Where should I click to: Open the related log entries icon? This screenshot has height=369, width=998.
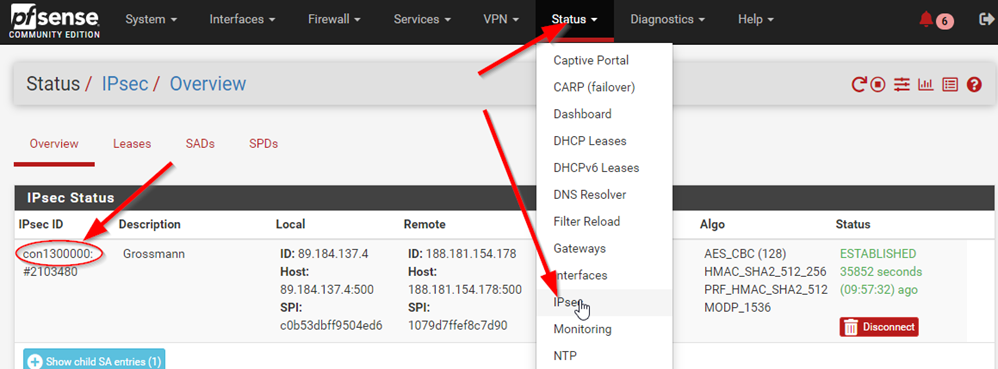[950, 84]
